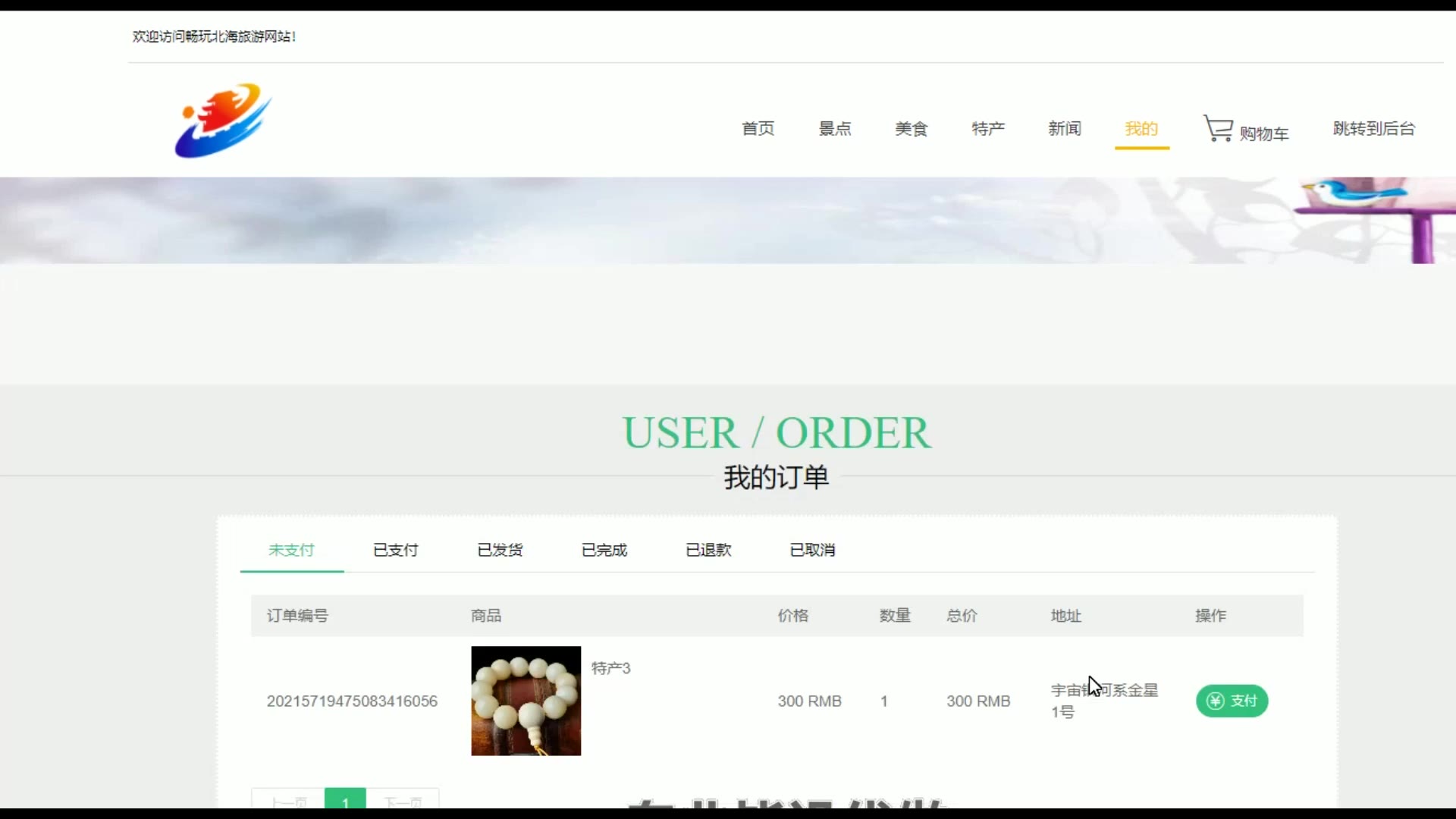This screenshot has width=1456, height=819.
Task: Open the 已退款 refunded tab
Action: pyautogui.click(x=708, y=550)
